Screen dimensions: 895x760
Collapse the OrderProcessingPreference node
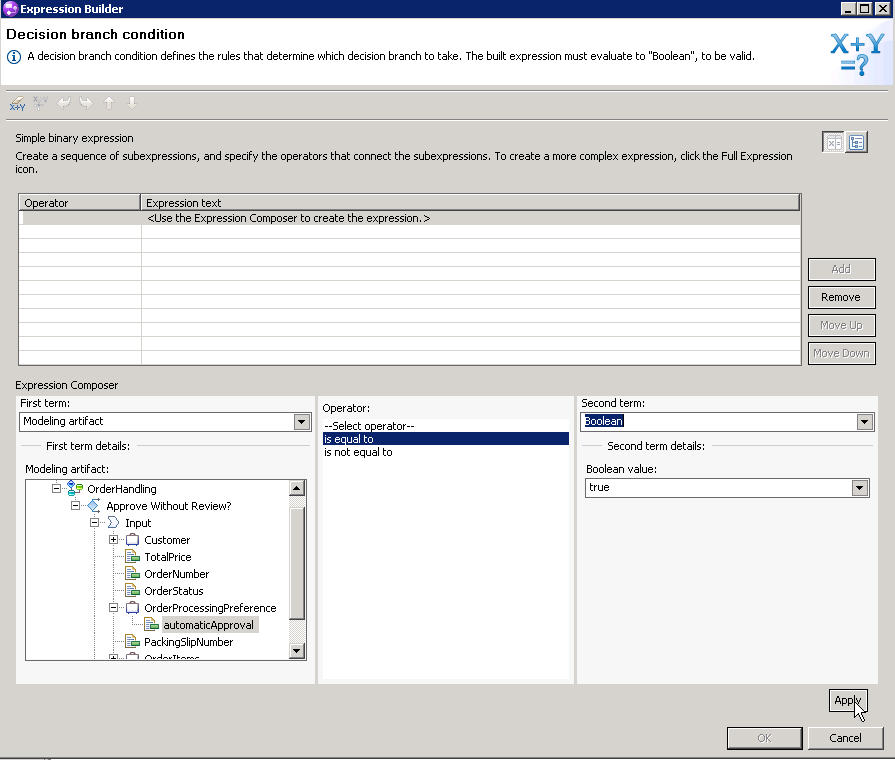113,608
